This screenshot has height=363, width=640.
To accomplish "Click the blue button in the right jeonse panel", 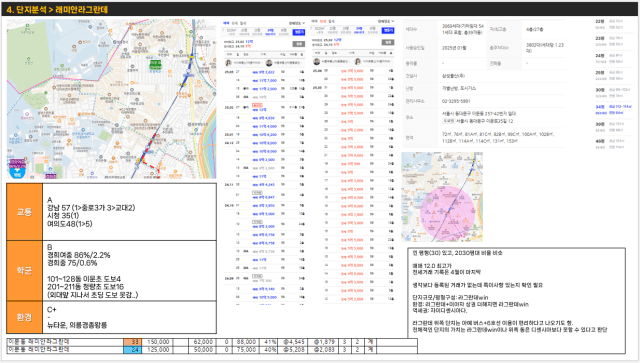I will (388, 30).
